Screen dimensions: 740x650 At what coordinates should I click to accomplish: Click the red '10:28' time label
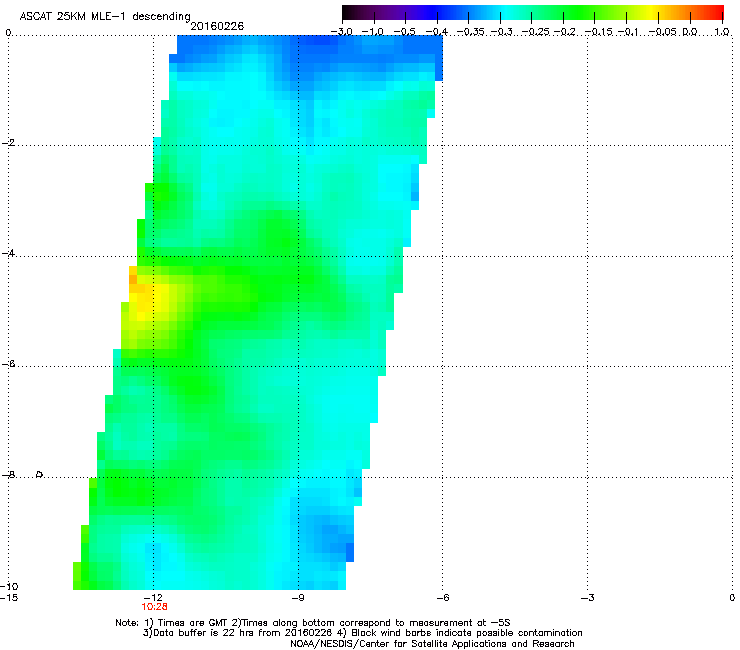pyautogui.click(x=154, y=607)
